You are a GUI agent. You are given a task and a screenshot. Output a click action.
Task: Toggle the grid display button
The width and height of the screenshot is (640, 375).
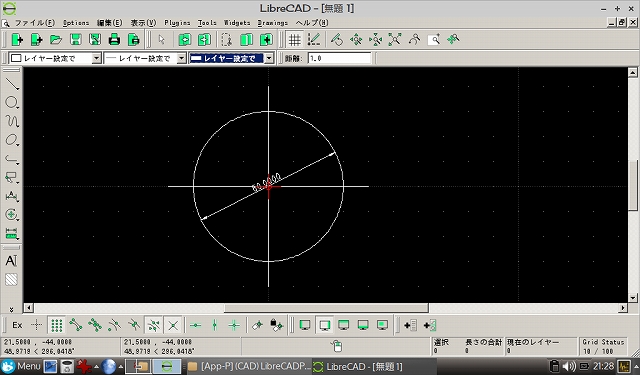point(294,40)
